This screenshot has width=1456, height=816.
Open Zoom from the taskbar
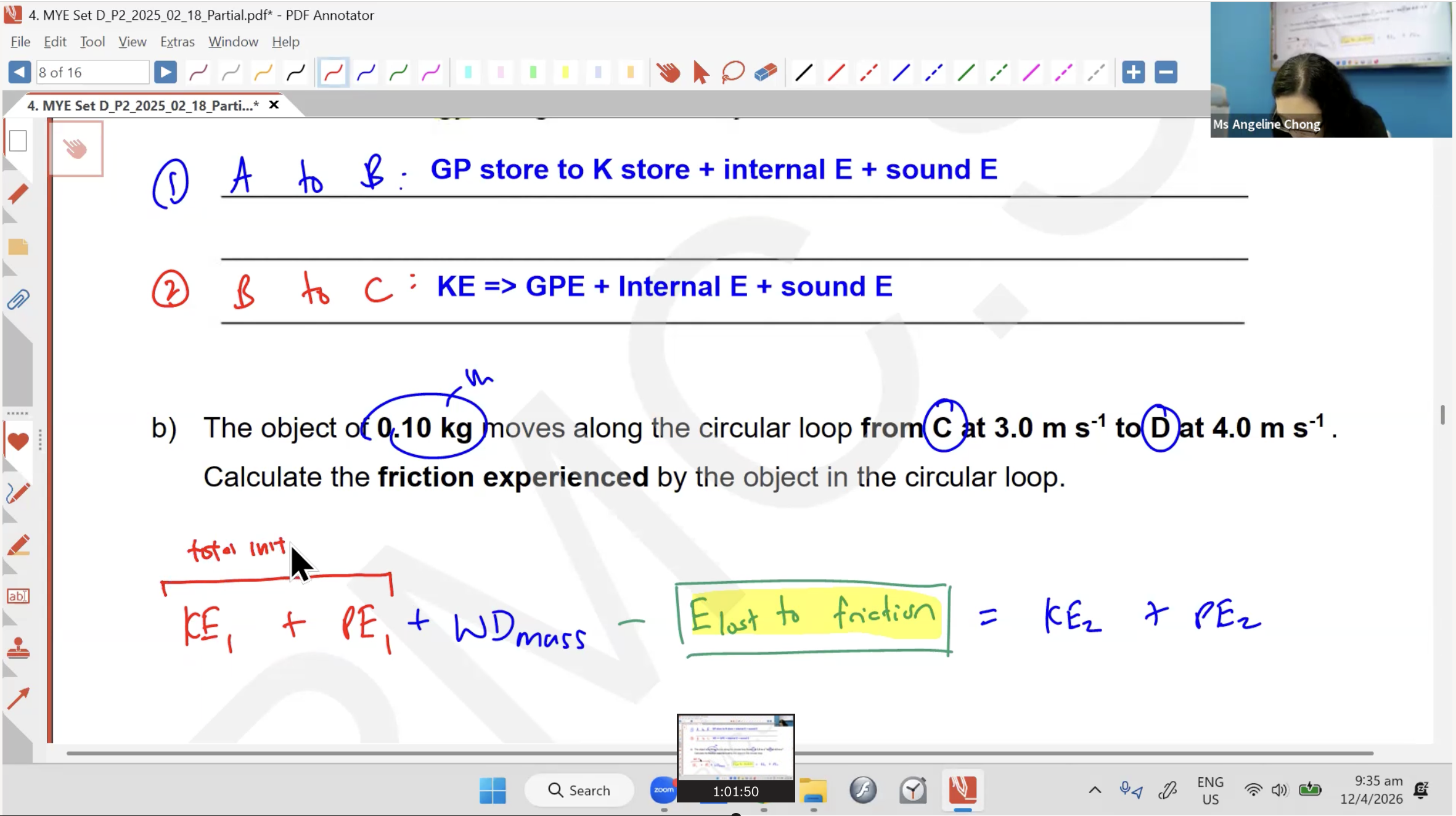(663, 790)
